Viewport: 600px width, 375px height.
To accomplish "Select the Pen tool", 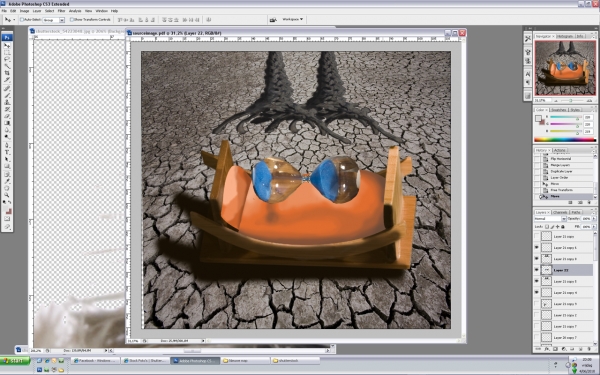I will [x=7, y=145].
